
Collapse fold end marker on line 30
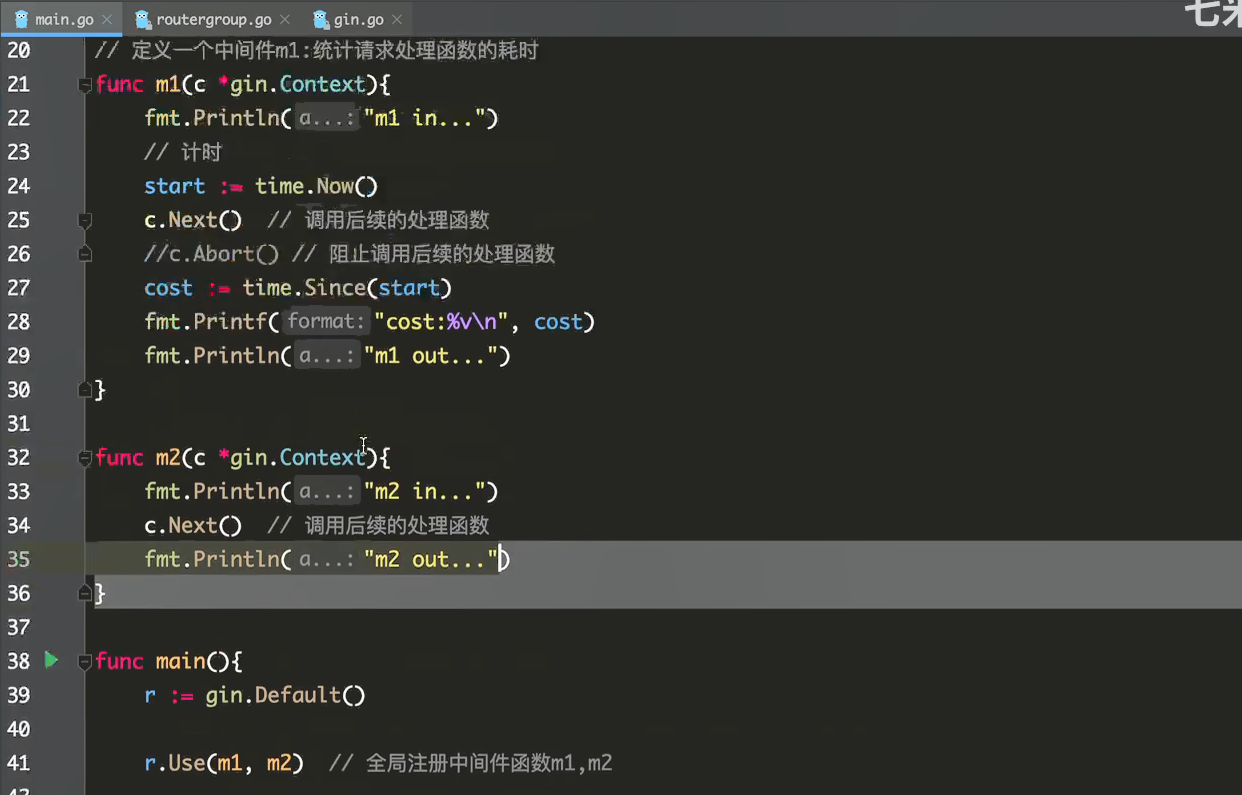(x=85, y=390)
